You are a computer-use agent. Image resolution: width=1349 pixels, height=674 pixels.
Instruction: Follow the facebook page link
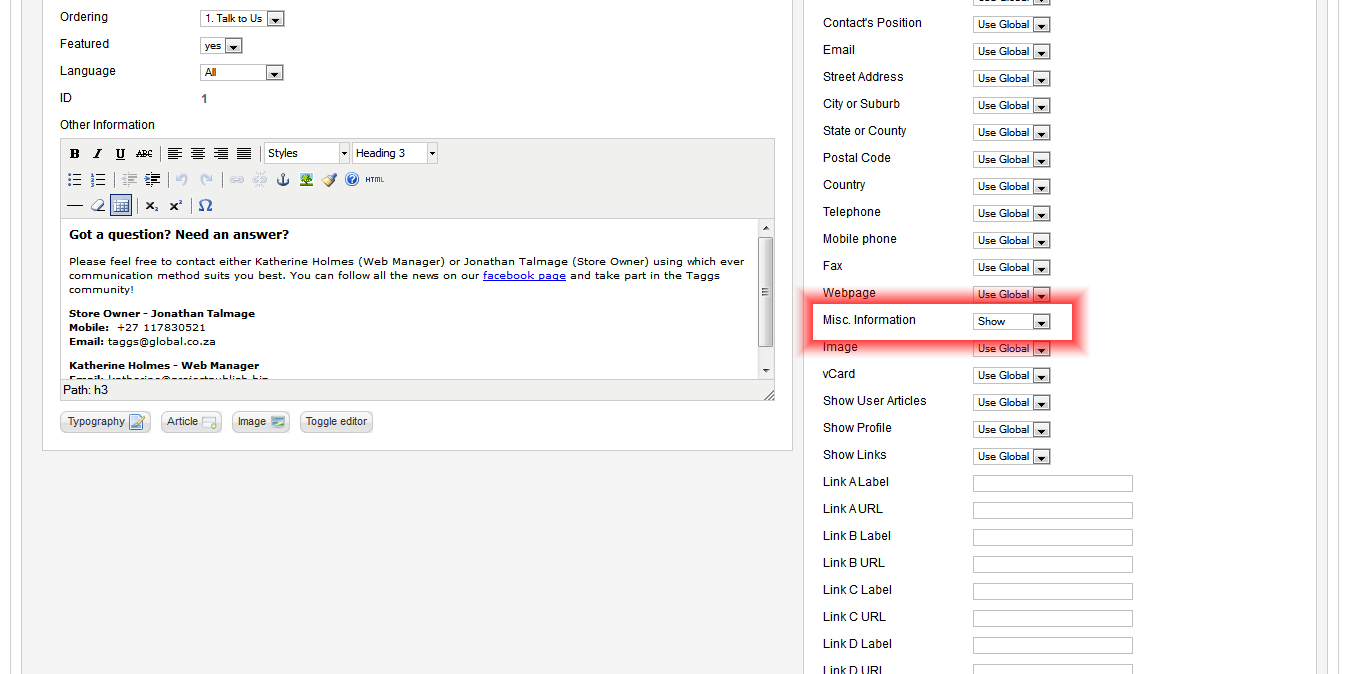pyautogui.click(x=524, y=276)
